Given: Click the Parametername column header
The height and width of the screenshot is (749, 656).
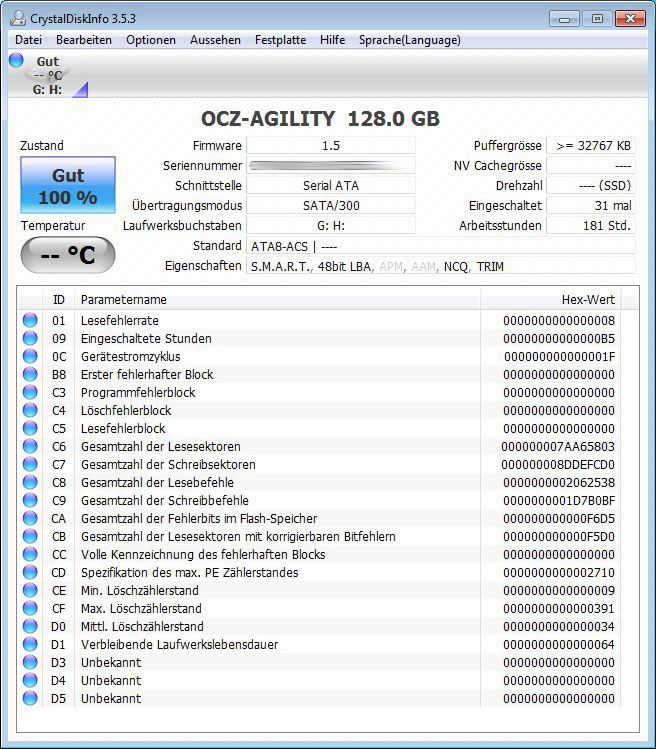Looking at the screenshot, I should pos(124,300).
